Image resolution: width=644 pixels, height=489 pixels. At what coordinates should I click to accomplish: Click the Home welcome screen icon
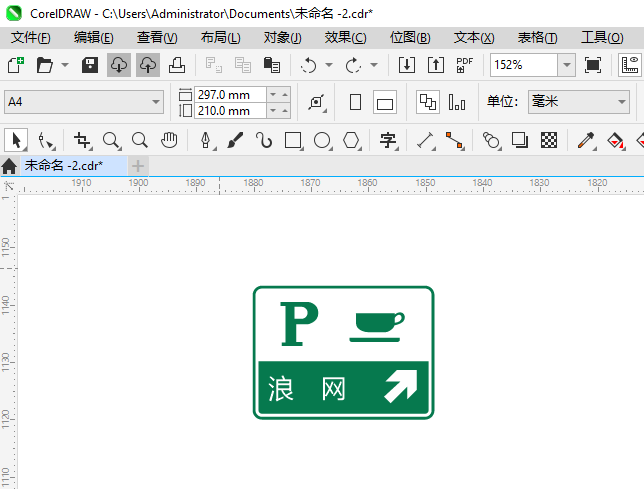point(9,166)
